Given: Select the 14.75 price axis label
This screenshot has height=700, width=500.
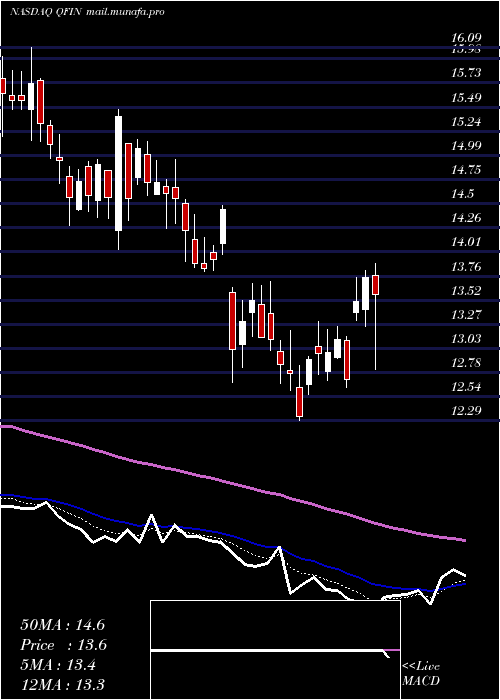Looking at the screenshot, I should 467,170.
